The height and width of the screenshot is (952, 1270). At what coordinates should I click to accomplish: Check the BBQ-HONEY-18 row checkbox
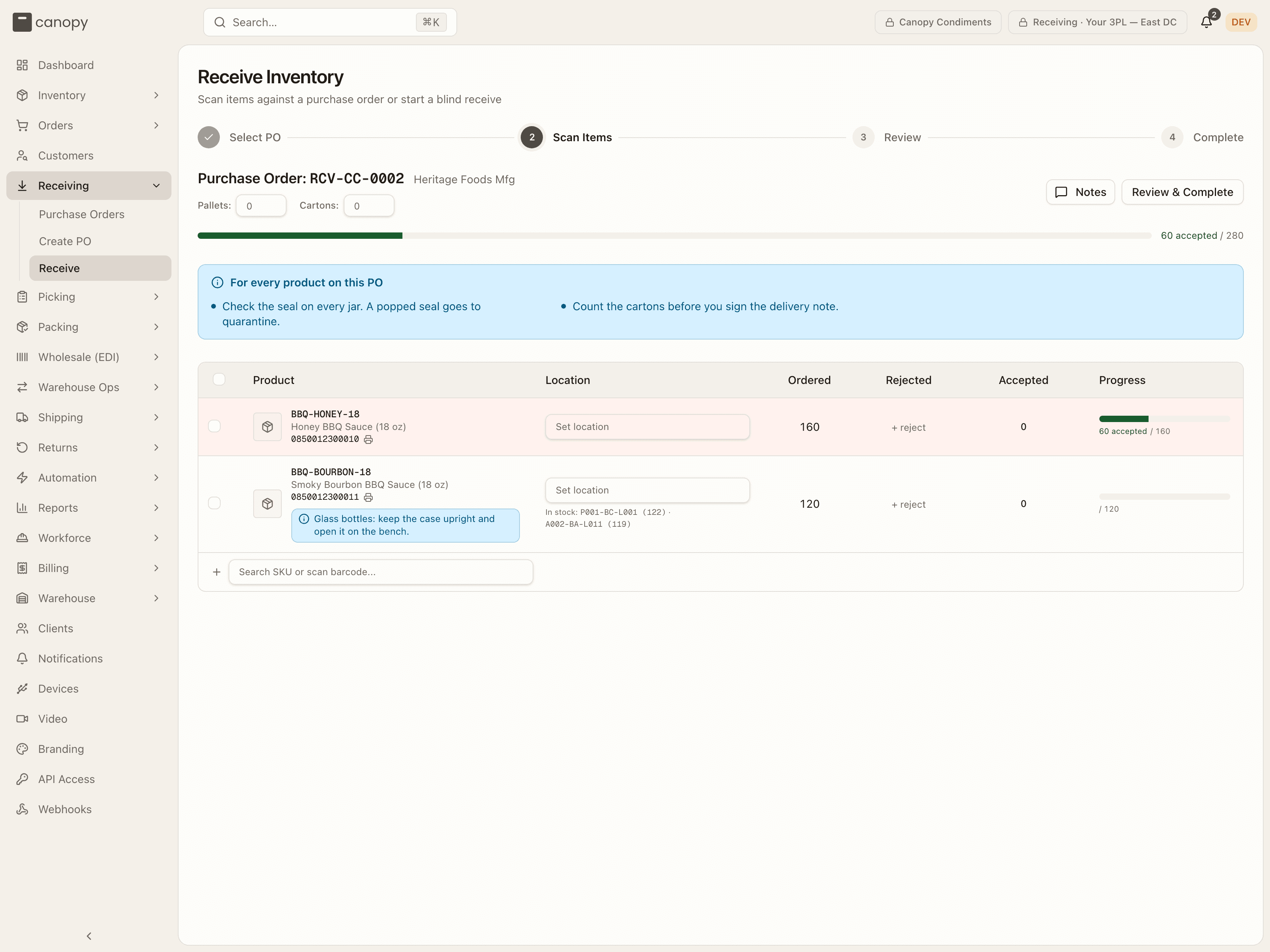click(215, 426)
